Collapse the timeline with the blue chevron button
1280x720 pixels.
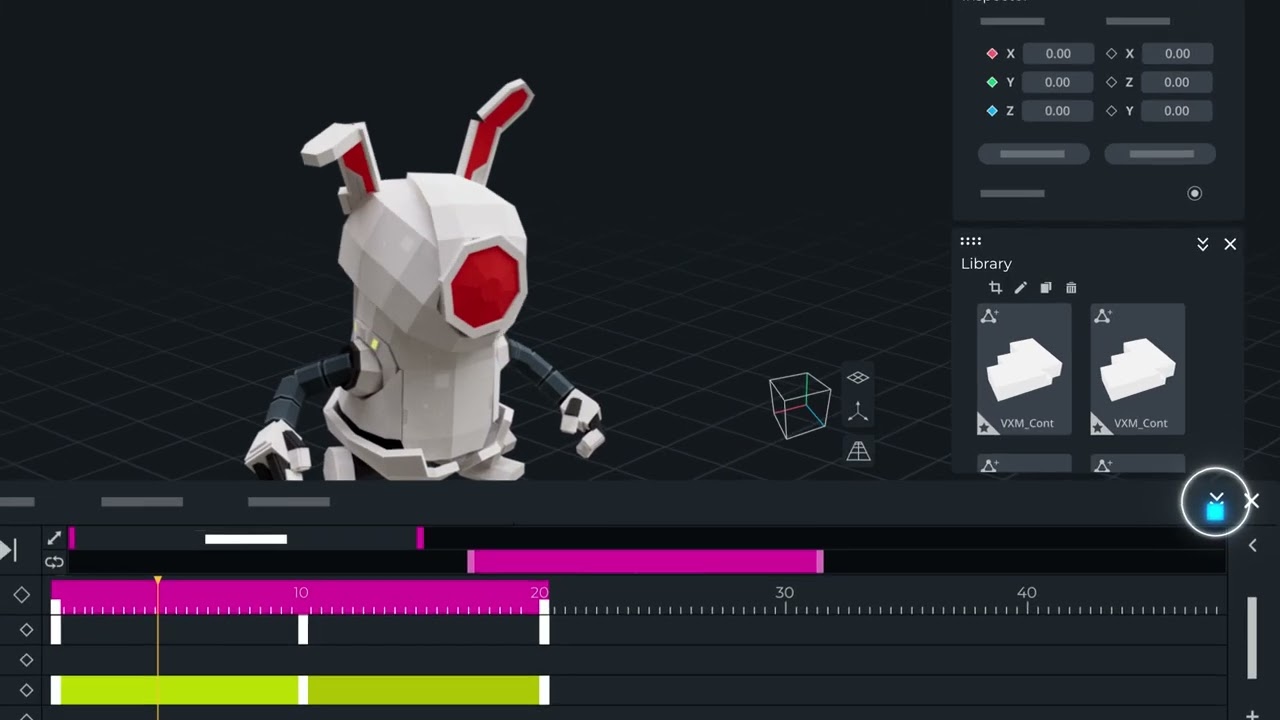click(1215, 502)
